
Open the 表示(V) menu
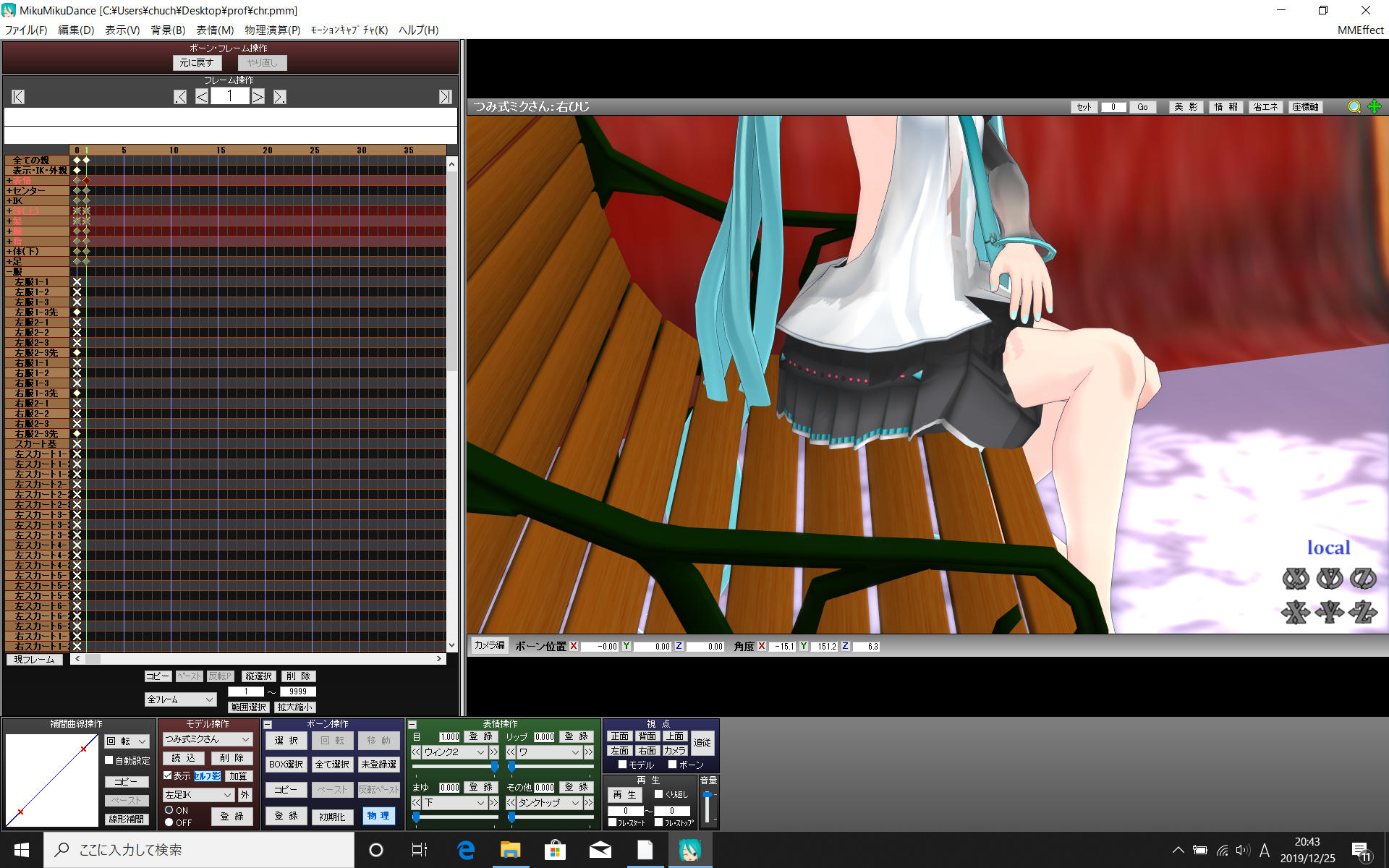coord(122,30)
